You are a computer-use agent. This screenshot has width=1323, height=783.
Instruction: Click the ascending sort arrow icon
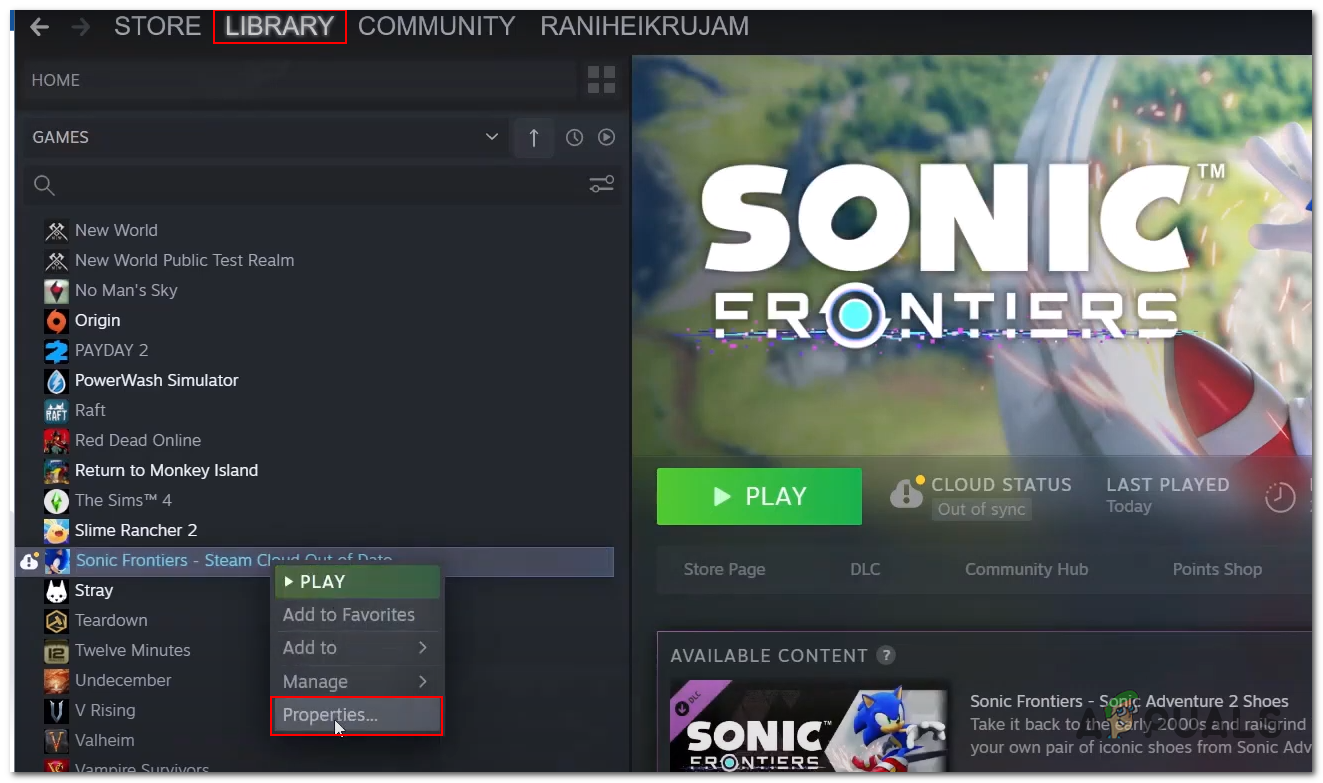pyautogui.click(x=533, y=137)
